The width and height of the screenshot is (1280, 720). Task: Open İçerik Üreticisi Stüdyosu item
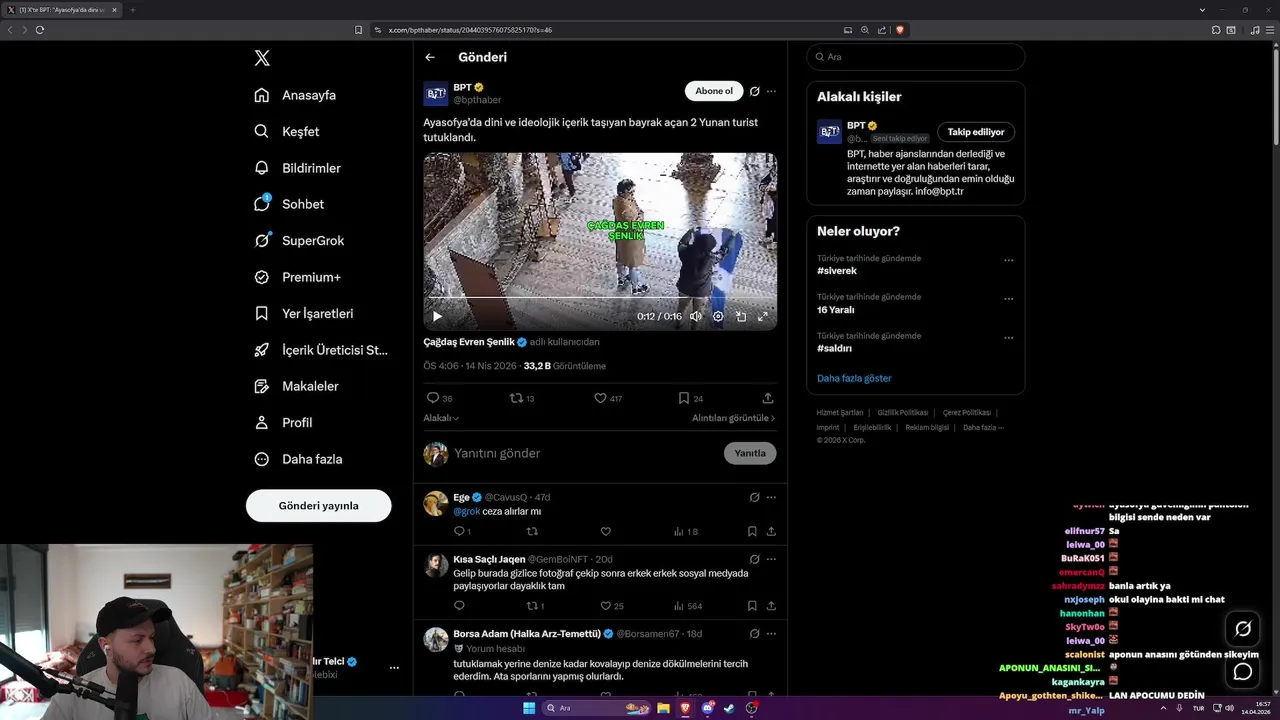pyautogui.click(x=320, y=350)
